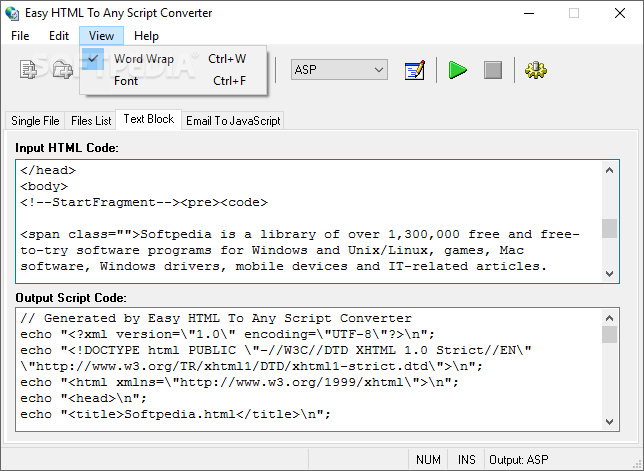
Task: Switch to Email To JavaScript tab
Action: [233, 121]
